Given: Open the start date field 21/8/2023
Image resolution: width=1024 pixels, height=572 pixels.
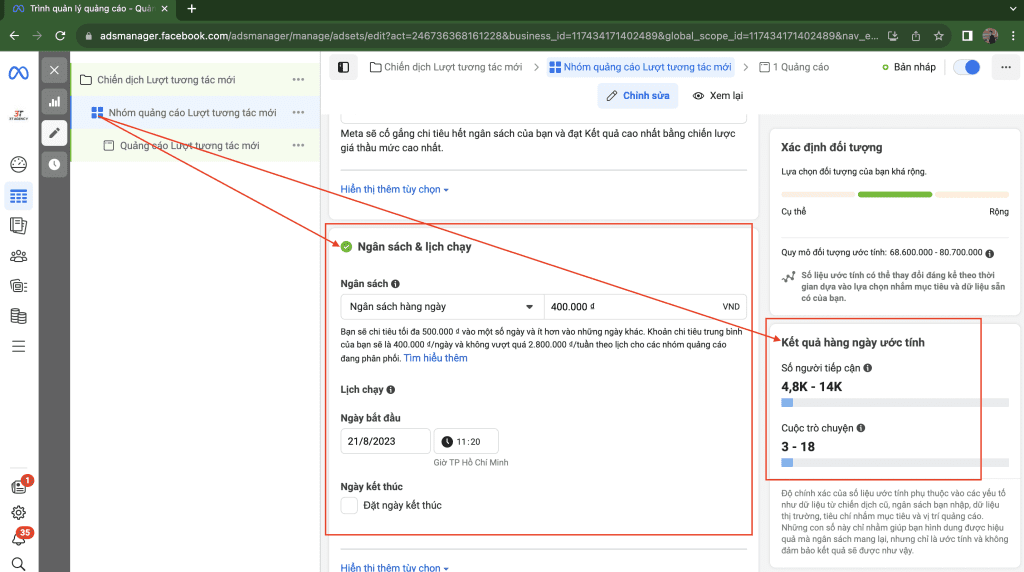Looking at the screenshot, I should click(385, 441).
